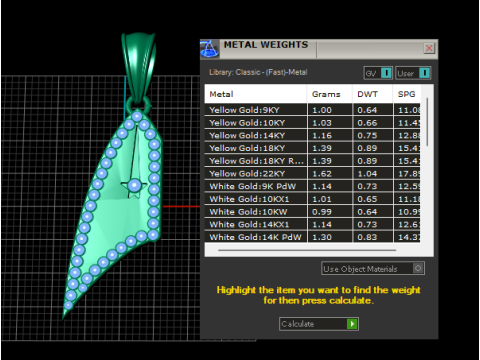Select the pendant bail in the viewport
Image resolution: width=480 pixels, height=360 pixels.
(x=139, y=68)
